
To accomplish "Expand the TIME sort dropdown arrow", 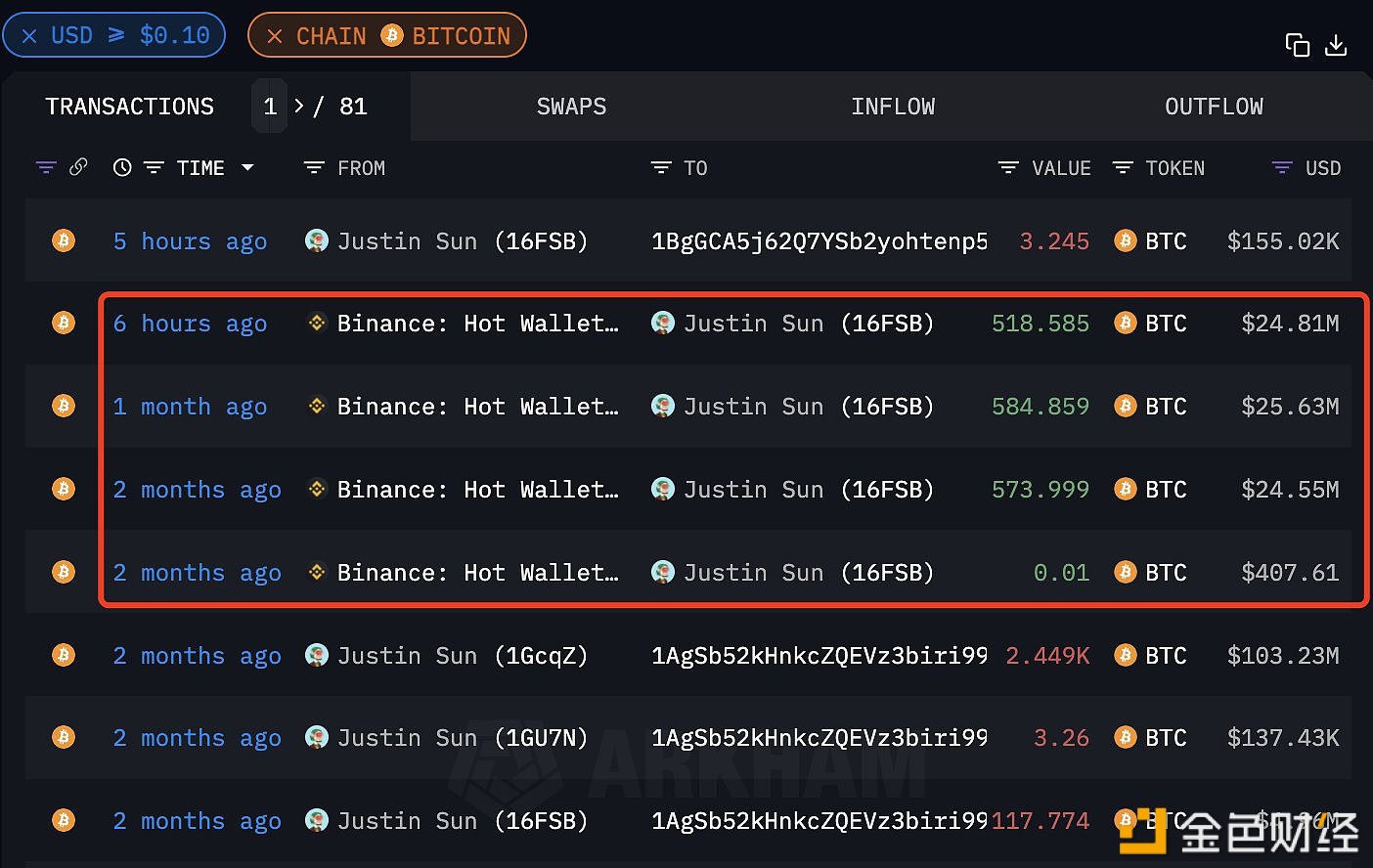I will pyautogui.click(x=247, y=168).
